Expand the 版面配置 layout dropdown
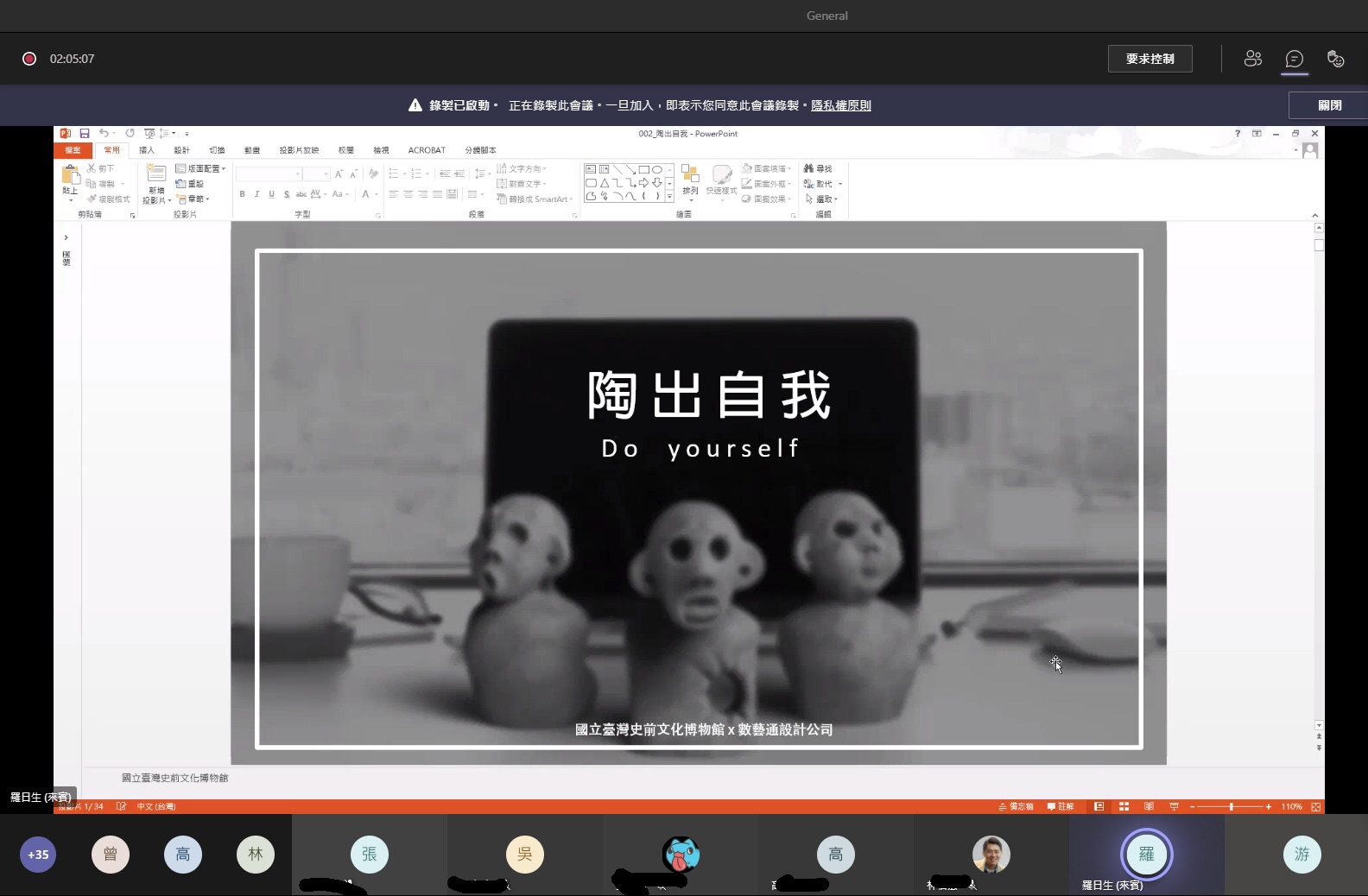Screen dimensions: 1368x896 point(200,168)
